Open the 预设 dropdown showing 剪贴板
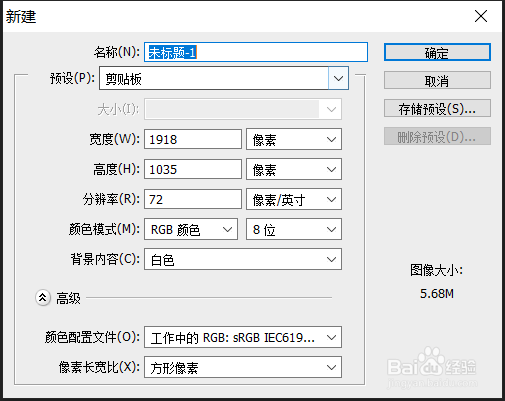The image size is (505, 401). coord(224,79)
